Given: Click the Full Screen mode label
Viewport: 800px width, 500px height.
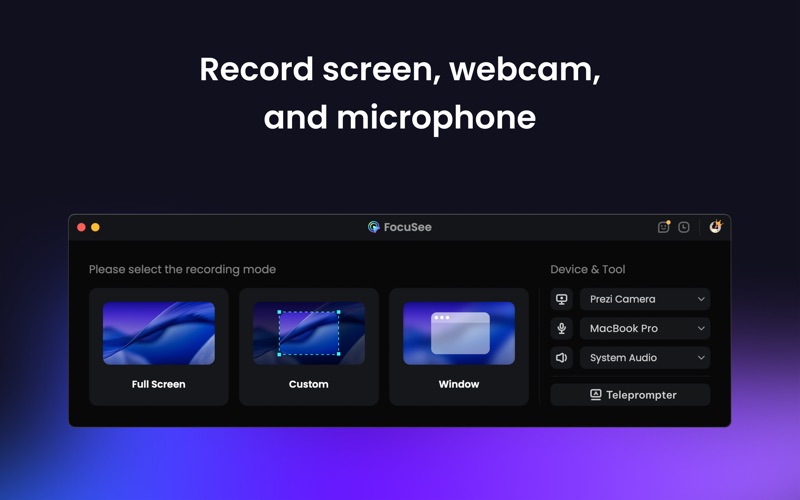Looking at the screenshot, I should pos(159,384).
